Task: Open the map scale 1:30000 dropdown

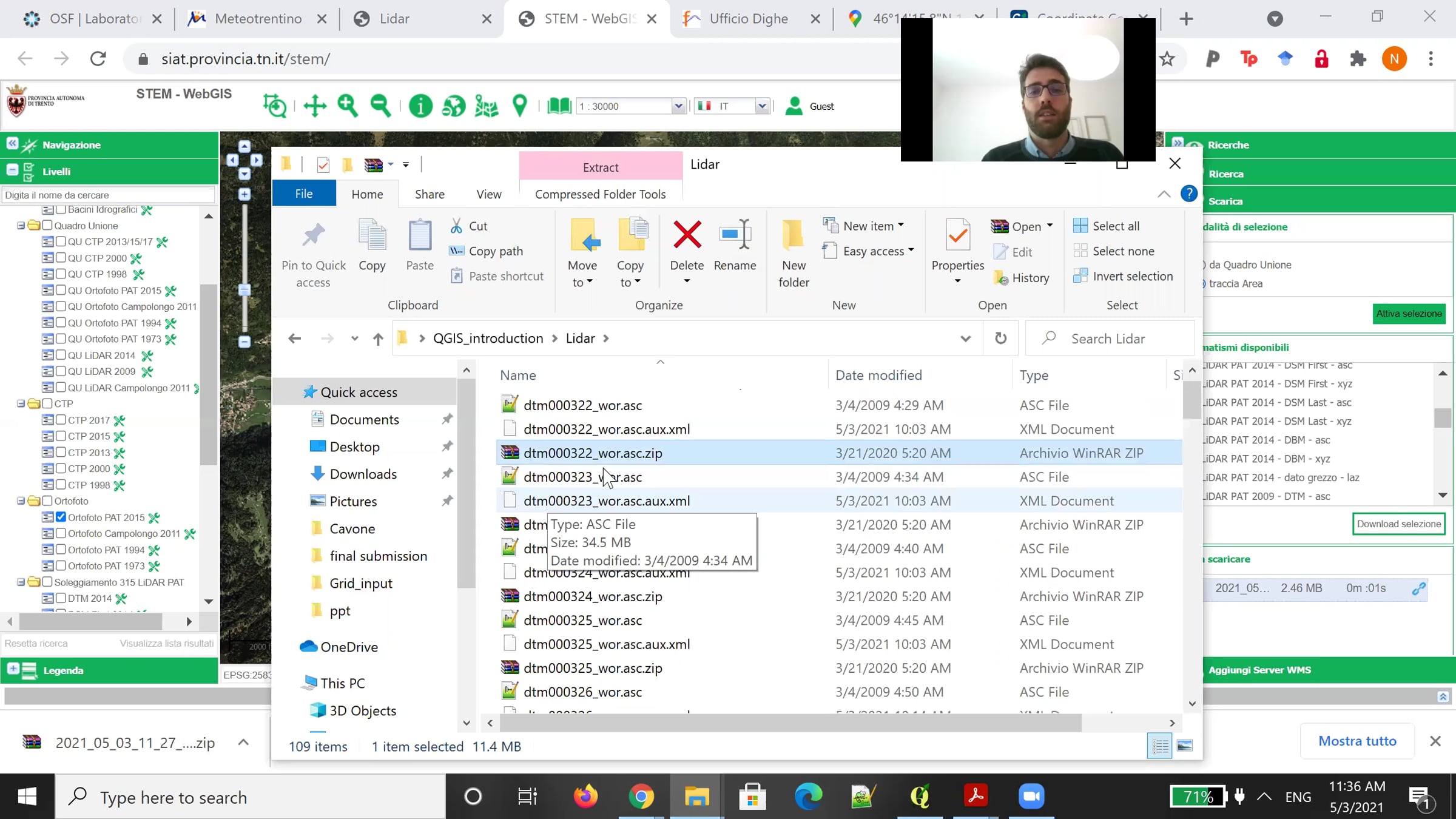Action: pyautogui.click(x=678, y=106)
